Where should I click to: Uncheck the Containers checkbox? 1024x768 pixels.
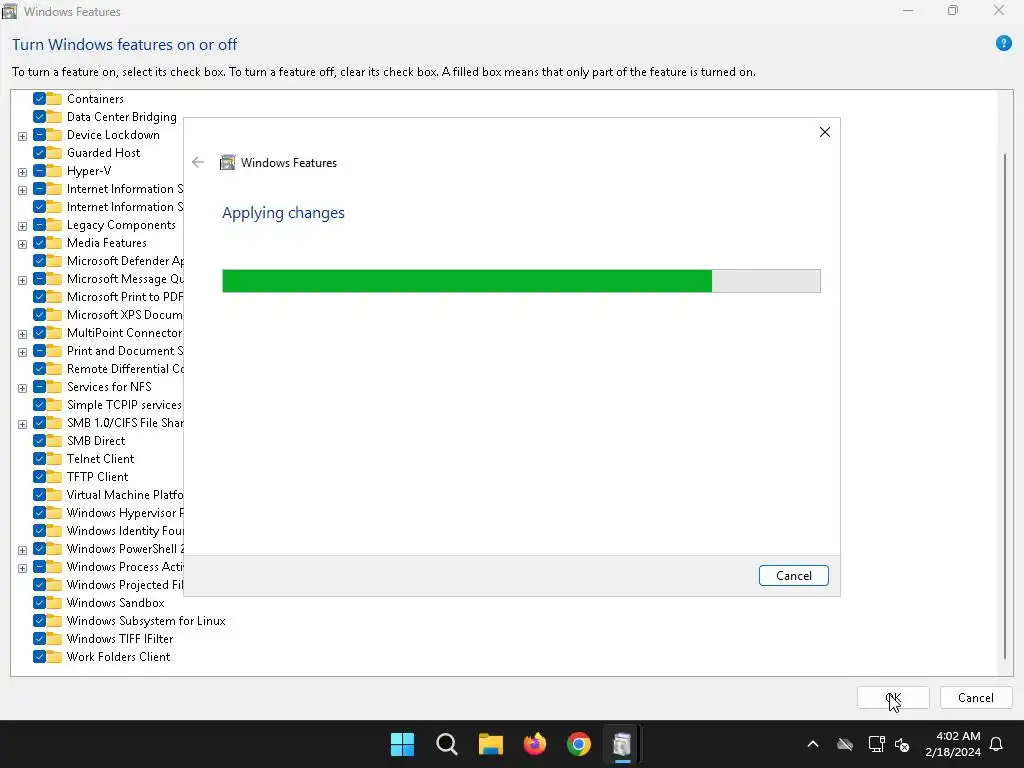[39, 99]
